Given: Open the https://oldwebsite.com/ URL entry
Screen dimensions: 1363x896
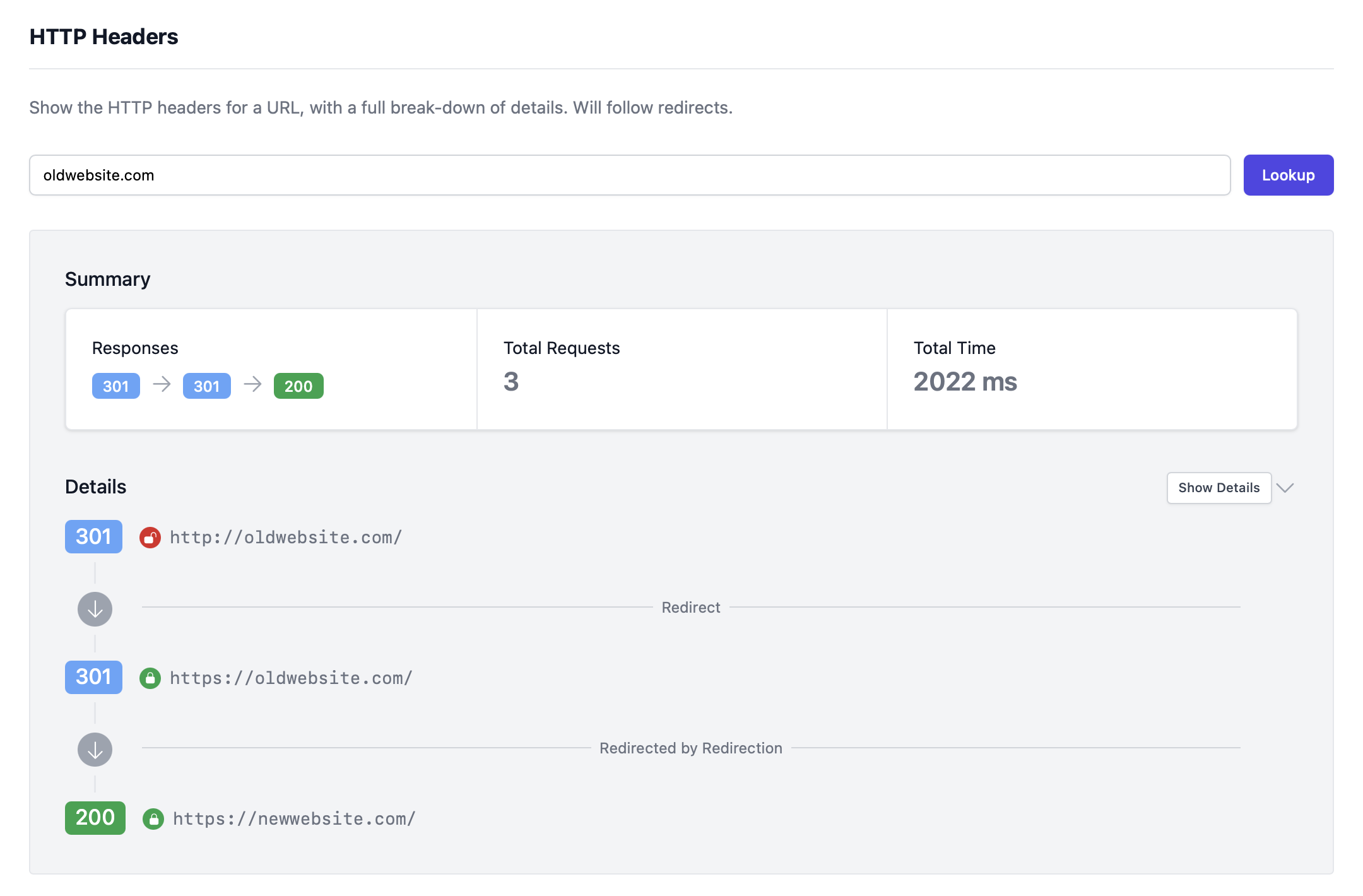Looking at the screenshot, I should tap(291, 678).
